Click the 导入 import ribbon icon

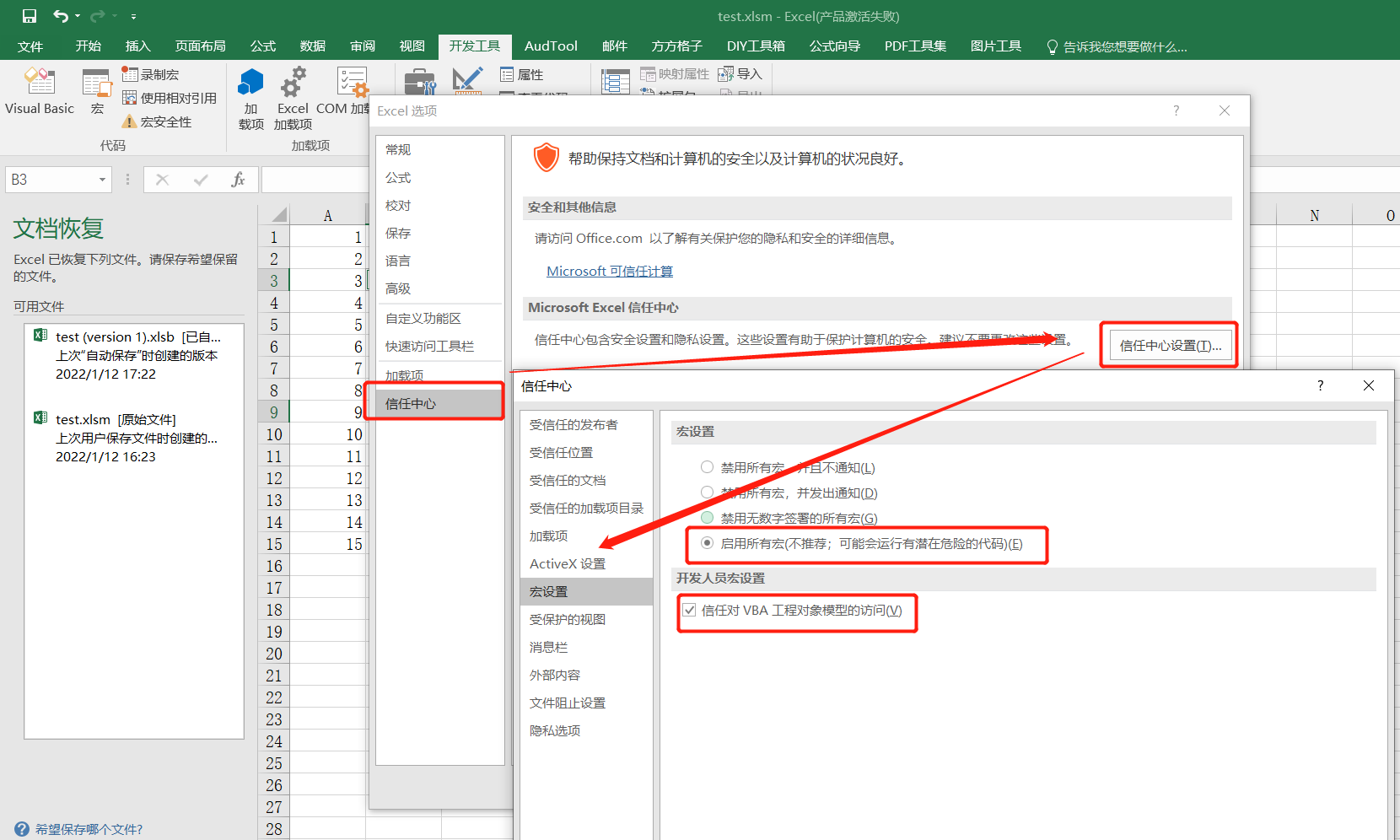725,74
